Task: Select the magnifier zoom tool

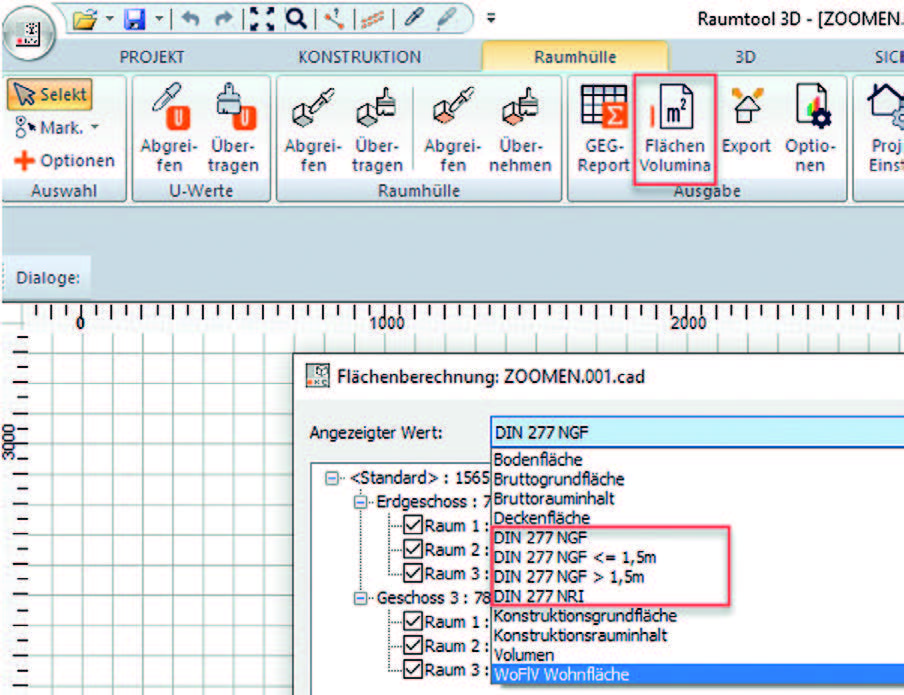Action: (x=296, y=19)
